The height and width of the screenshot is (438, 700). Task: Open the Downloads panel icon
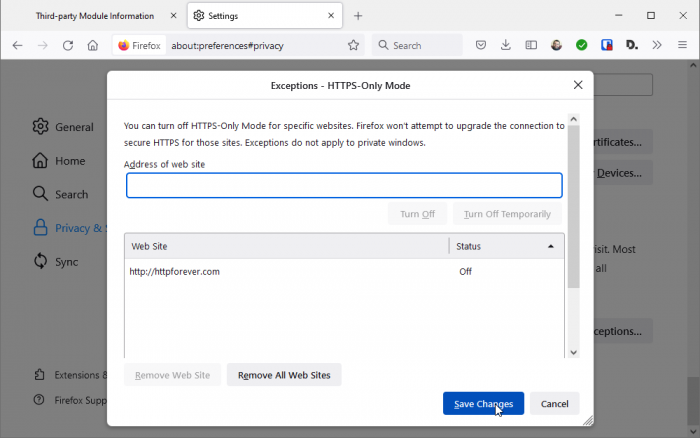pos(506,45)
